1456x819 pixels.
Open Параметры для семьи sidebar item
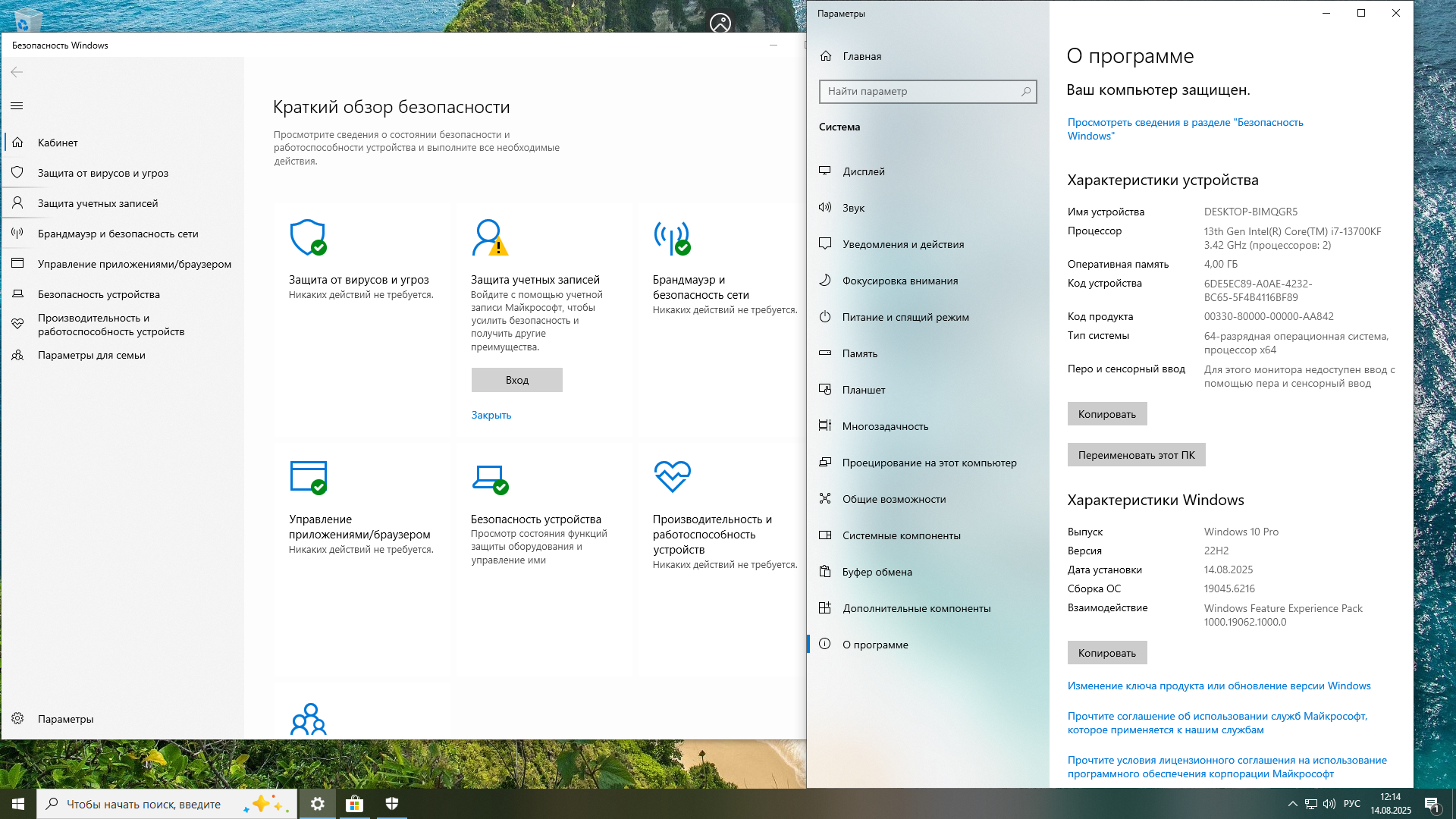[123, 355]
